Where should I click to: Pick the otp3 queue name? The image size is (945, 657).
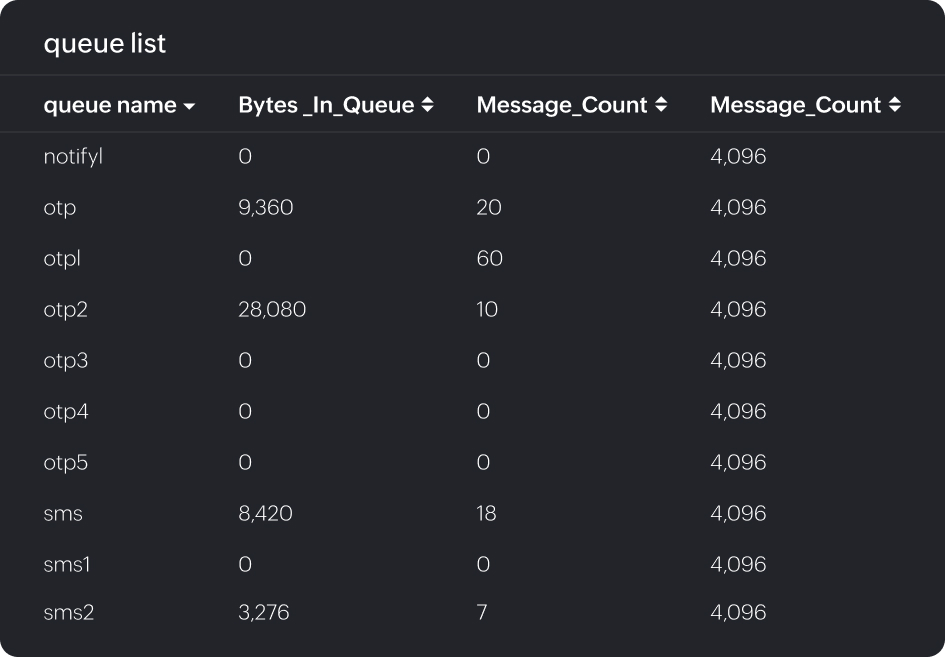(x=66, y=361)
